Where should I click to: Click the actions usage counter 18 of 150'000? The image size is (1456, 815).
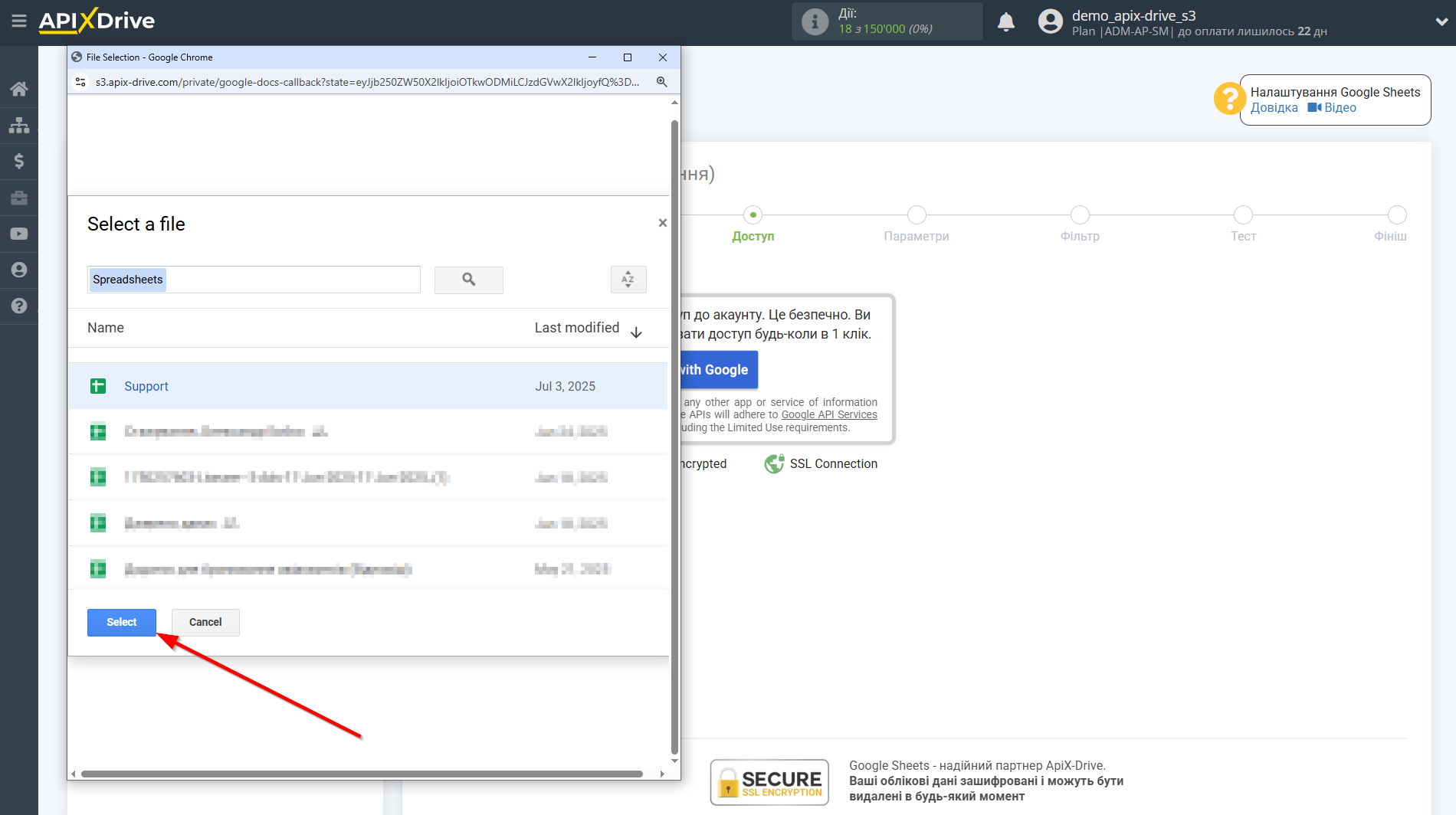[886, 29]
